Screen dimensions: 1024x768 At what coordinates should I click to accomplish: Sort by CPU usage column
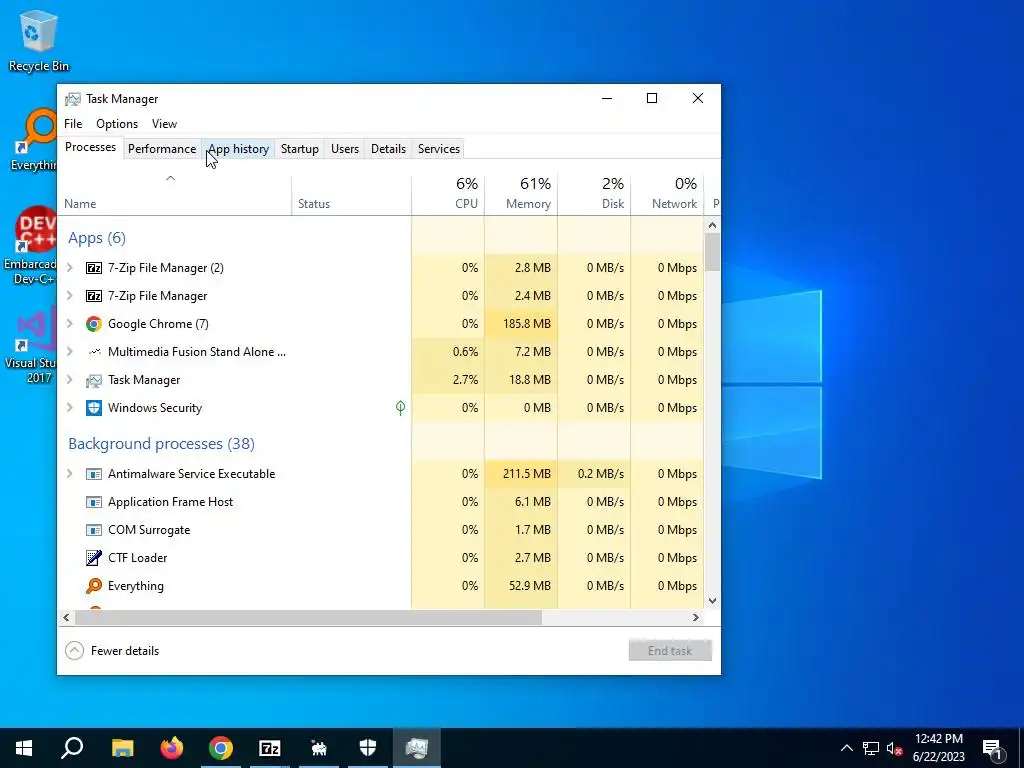pyautogui.click(x=448, y=195)
